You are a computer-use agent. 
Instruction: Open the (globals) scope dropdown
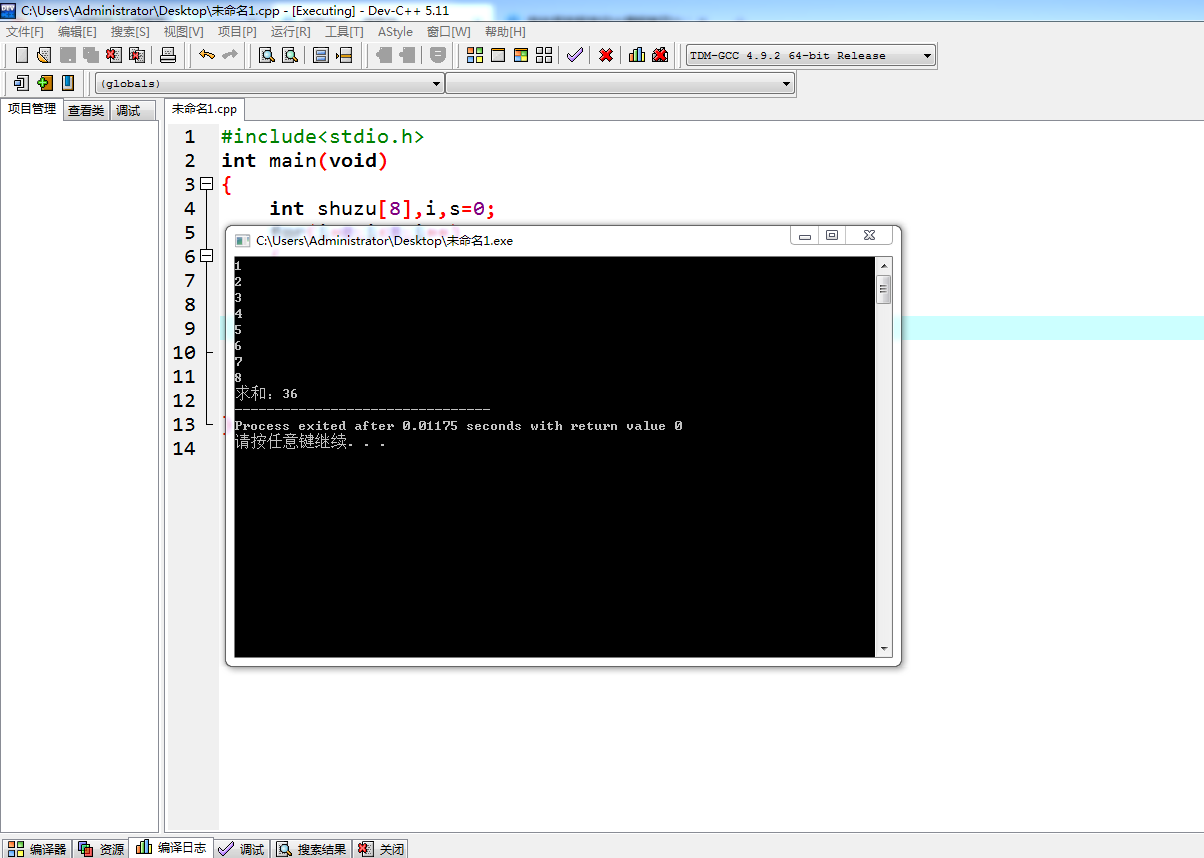(270, 84)
